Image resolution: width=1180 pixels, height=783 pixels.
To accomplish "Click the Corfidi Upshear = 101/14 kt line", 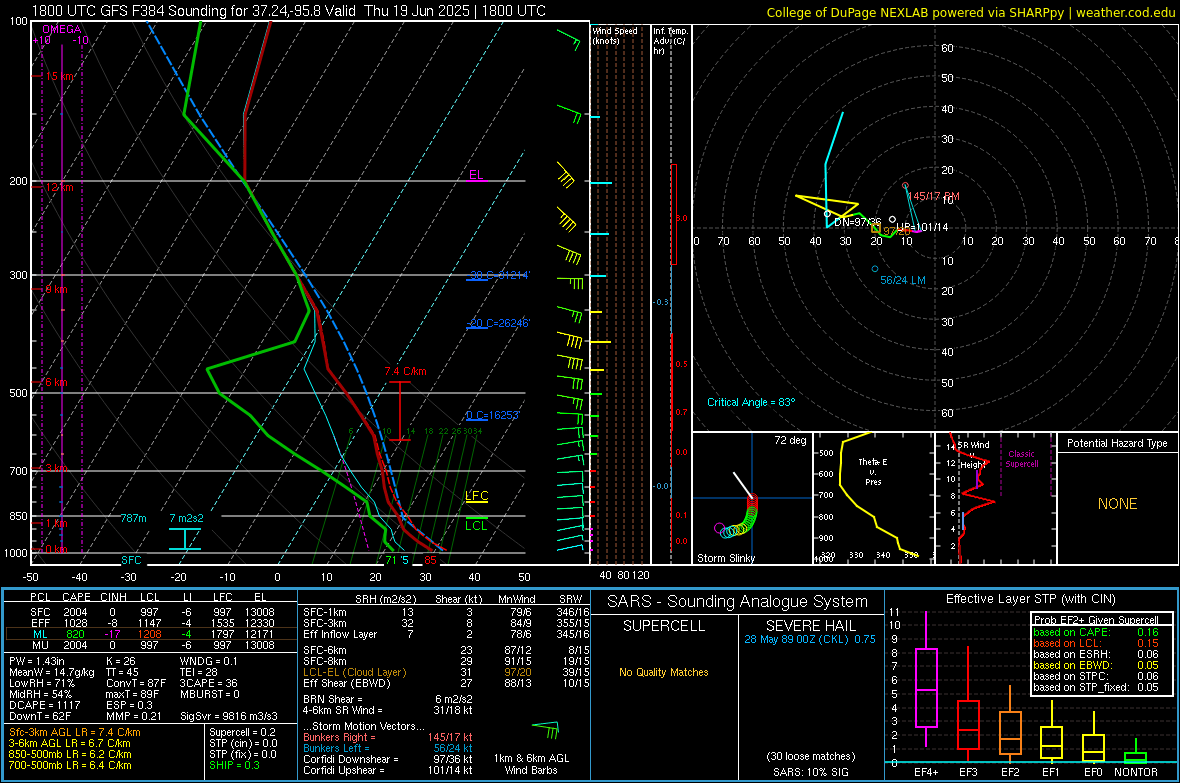I will pos(388,770).
